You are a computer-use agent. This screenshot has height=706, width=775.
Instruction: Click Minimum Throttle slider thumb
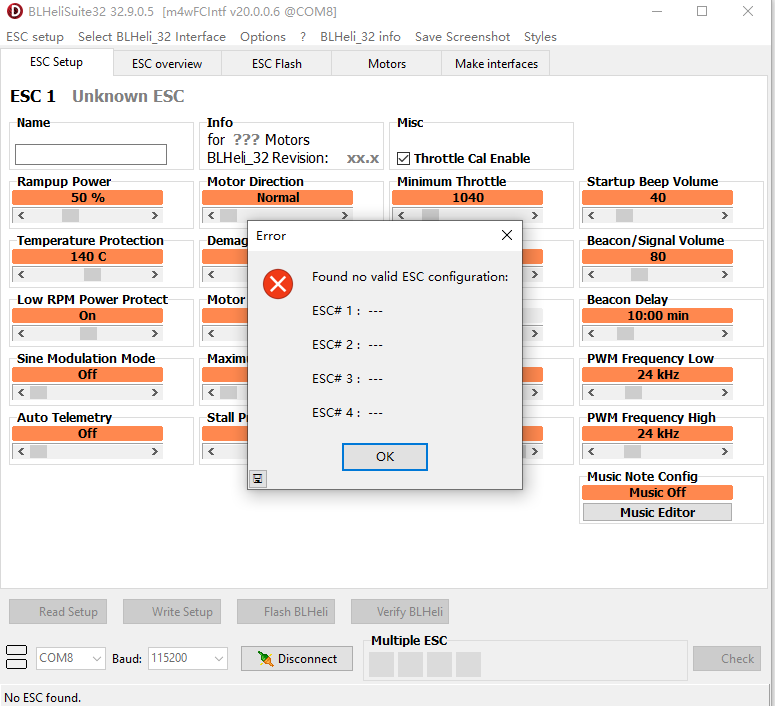(x=430, y=216)
